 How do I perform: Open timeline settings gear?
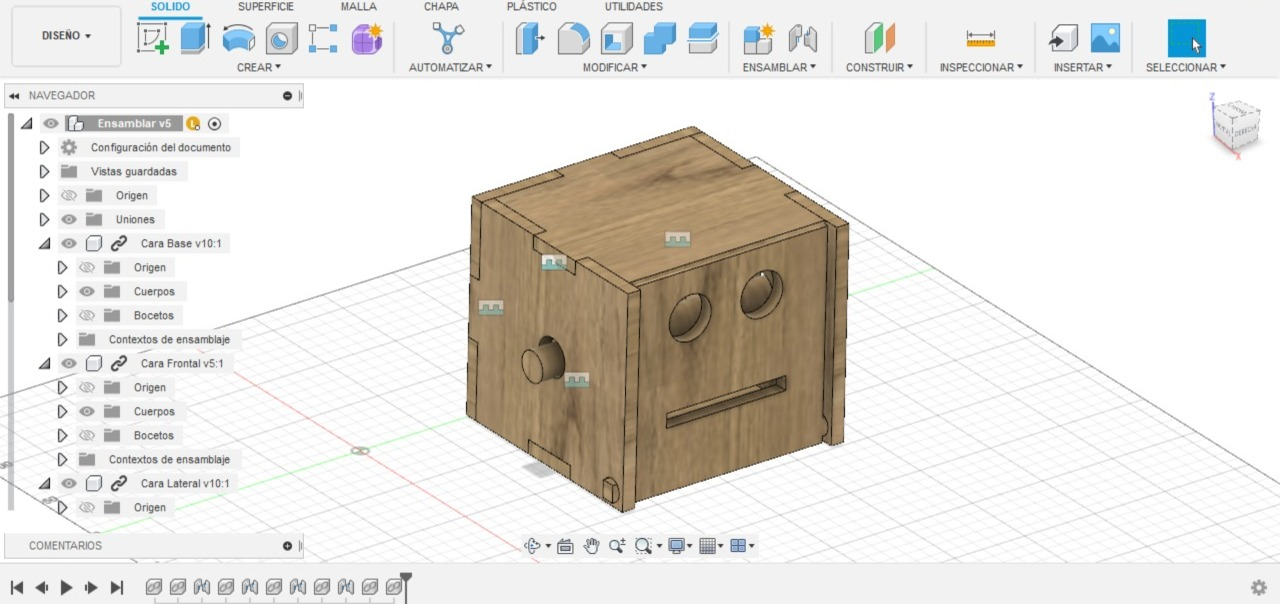[1259, 588]
